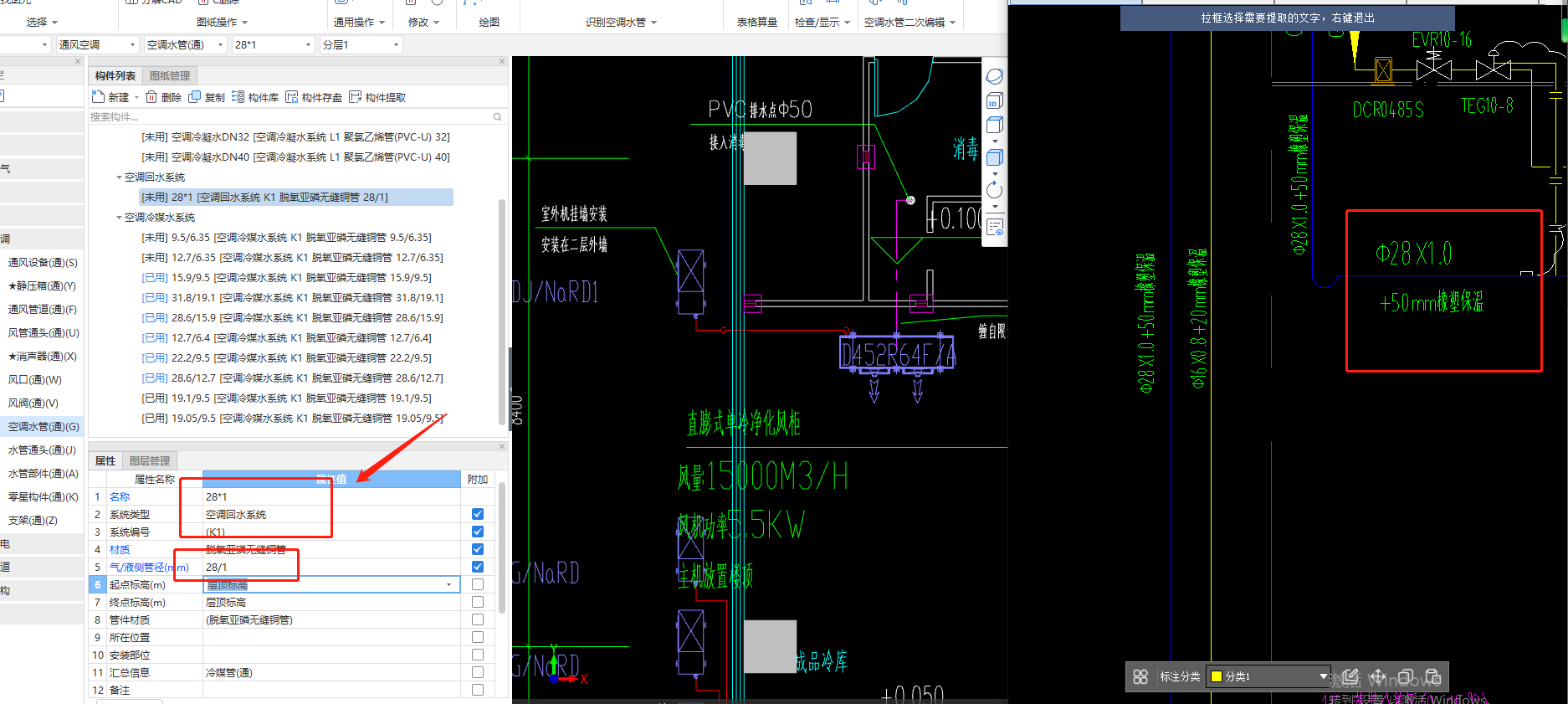Click the 名称 value cell 28*1
This screenshot has height=704, width=1568.
click(x=331, y=496)
